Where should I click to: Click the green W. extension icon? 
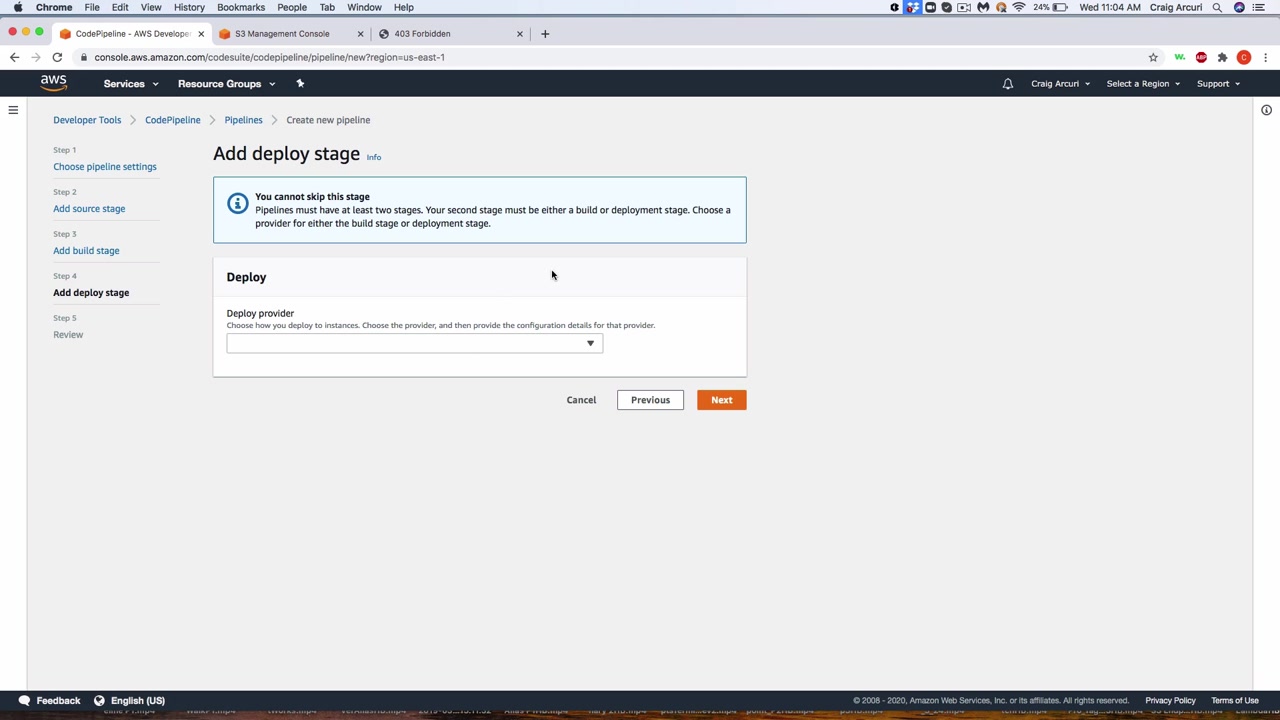(1180, 57)
